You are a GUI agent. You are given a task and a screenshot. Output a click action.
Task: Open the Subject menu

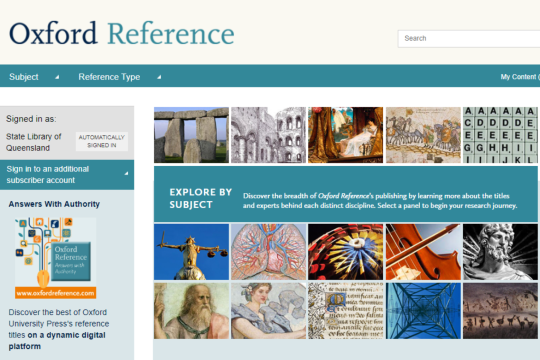24,77
